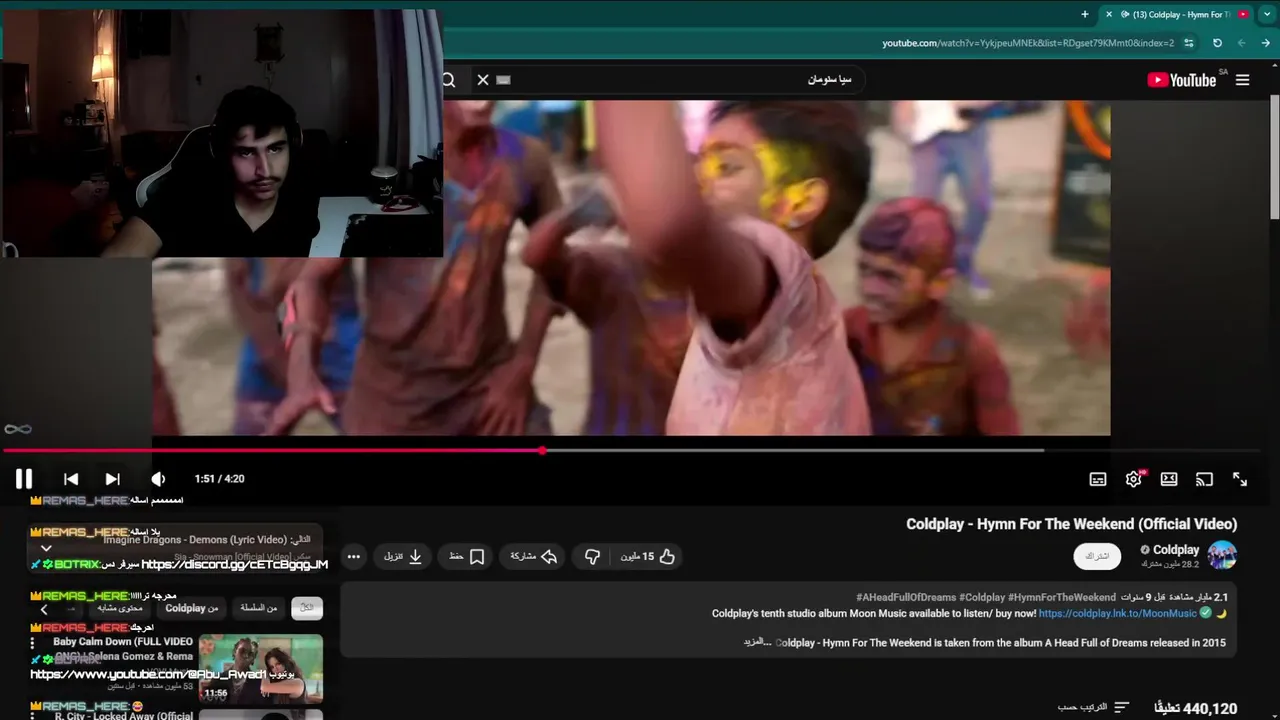This screenshot has width=1280, height=720.
Task: Open the Coldplay channel name link
Action: (x=1176, y=549)
